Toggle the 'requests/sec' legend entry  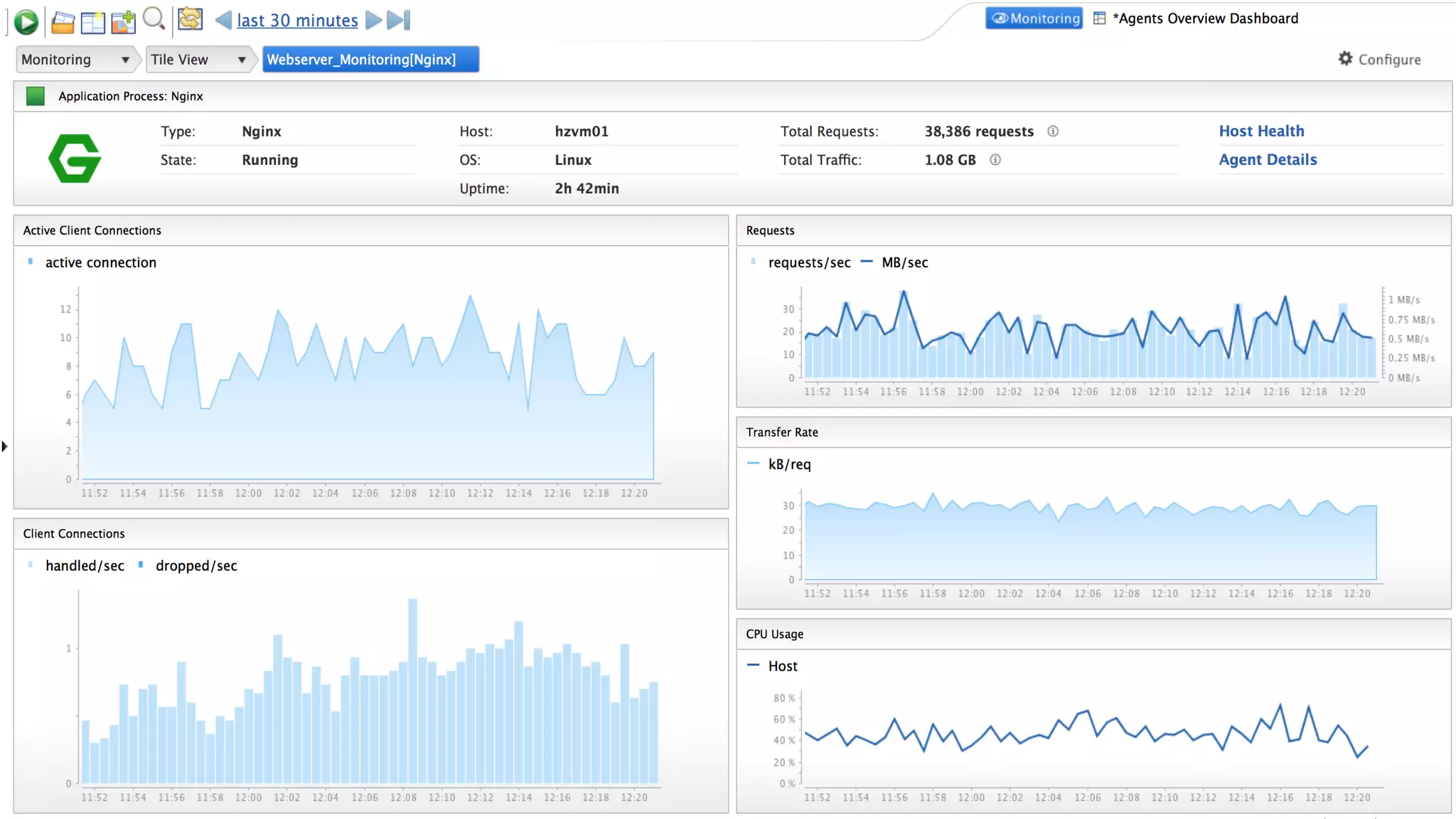coord(801,263)
